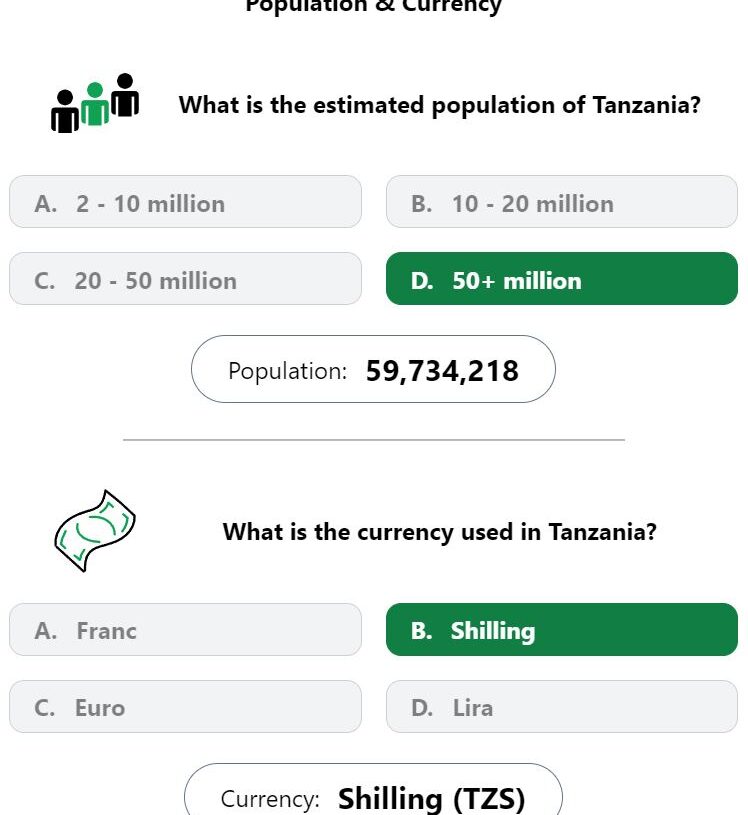Click the Population 59,734,218 result pill
The height and width of the screenshot is (815, 748).
tap(373, 369)
